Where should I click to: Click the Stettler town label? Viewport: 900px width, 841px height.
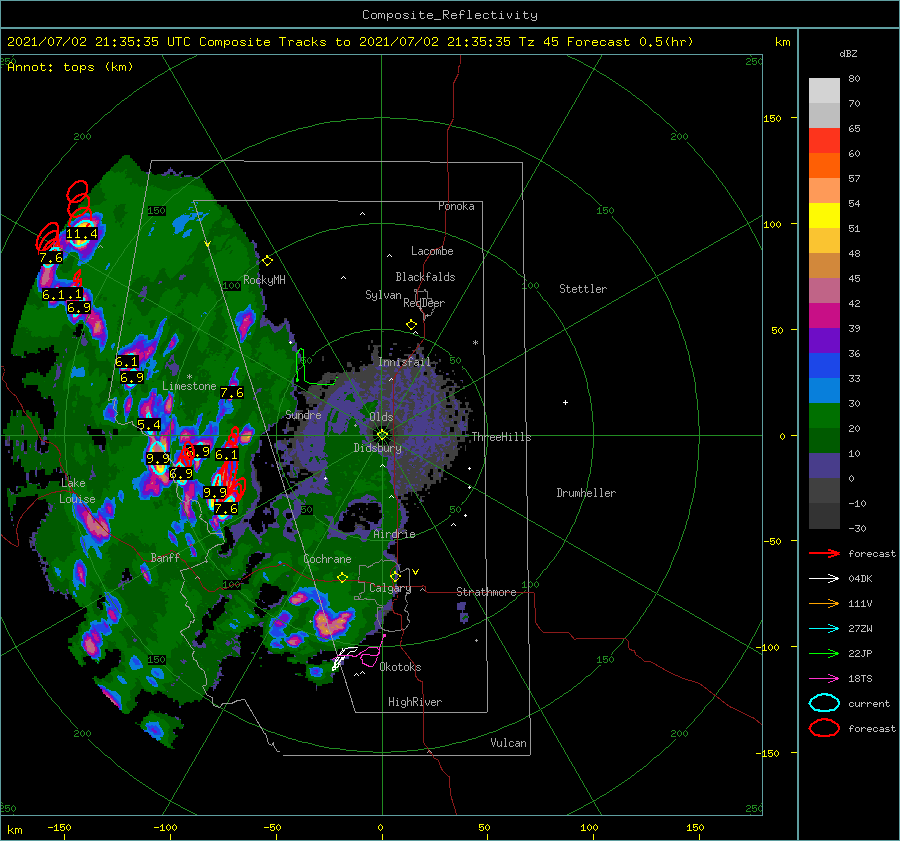tap(583, 289)
